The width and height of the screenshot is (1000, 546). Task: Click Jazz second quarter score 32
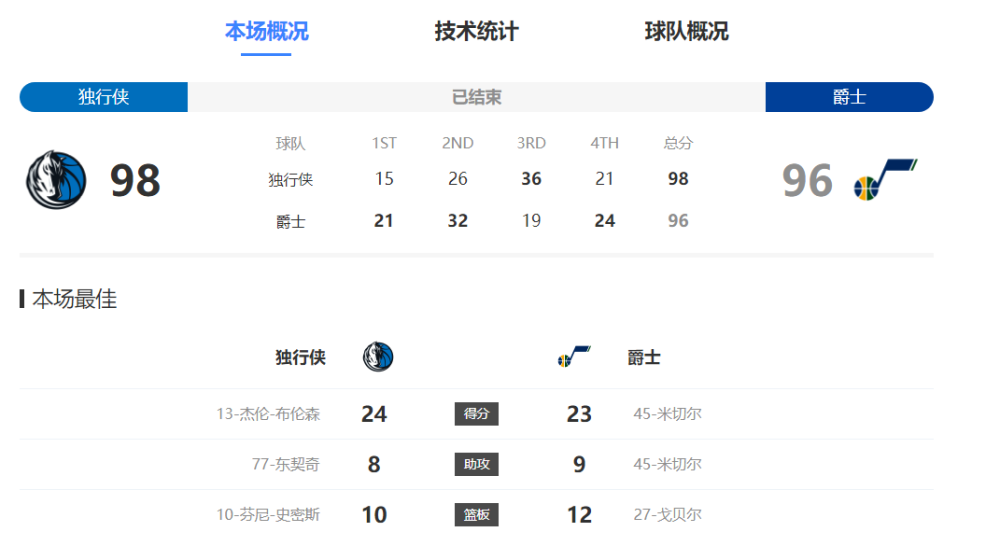(x=457, y=221)
